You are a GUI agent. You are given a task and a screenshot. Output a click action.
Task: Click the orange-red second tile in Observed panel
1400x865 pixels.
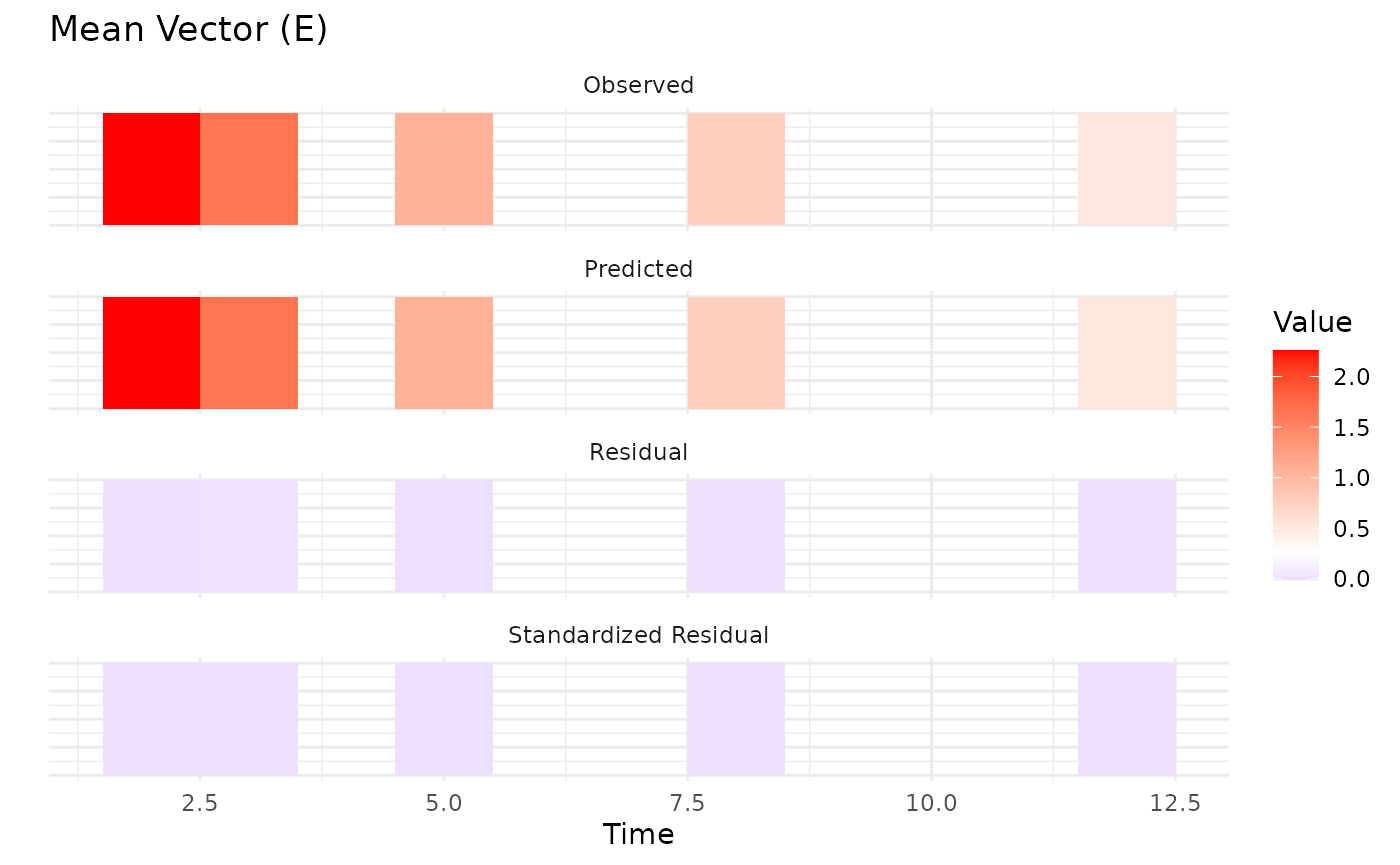click(x=249, y=169)
